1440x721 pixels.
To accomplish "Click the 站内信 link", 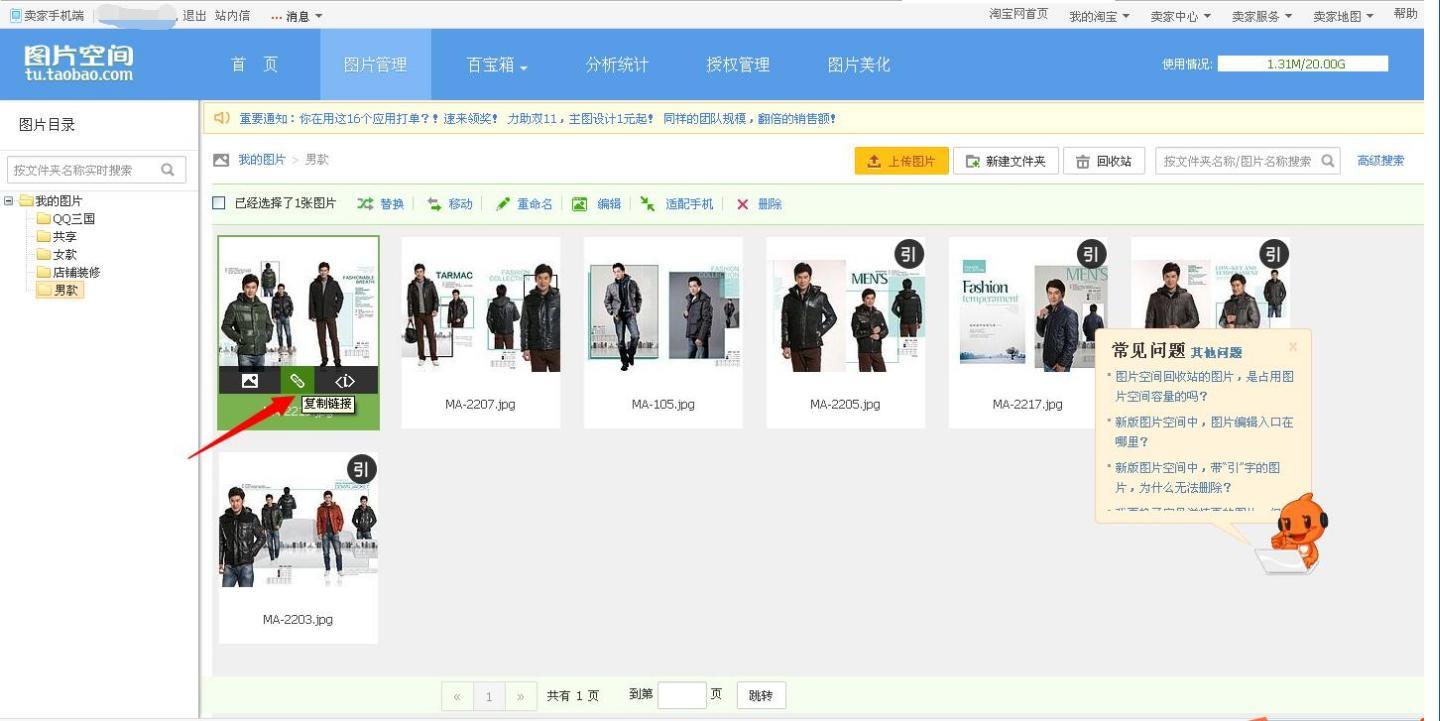I will click(232, 16).
